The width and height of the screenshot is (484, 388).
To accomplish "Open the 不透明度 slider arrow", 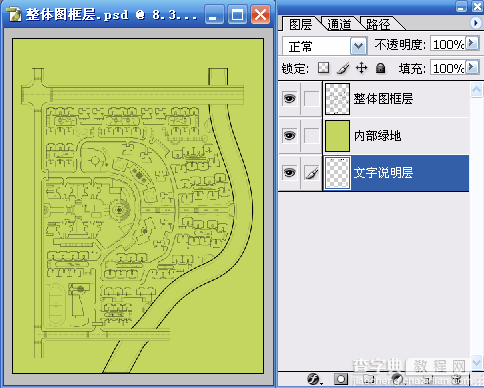I will point(472,43).
